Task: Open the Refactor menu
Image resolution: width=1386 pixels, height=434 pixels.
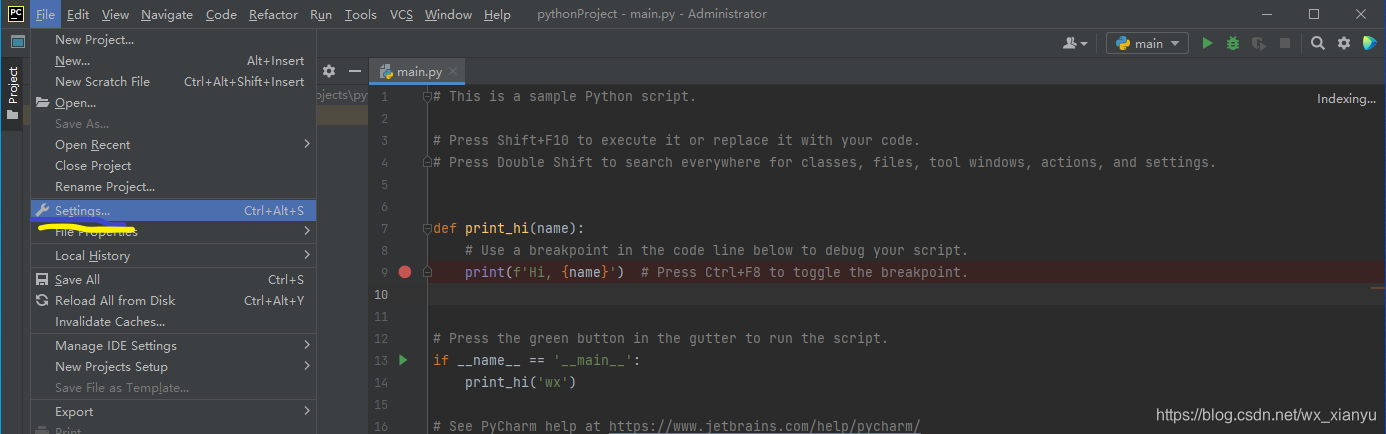Action: point(273,14)
